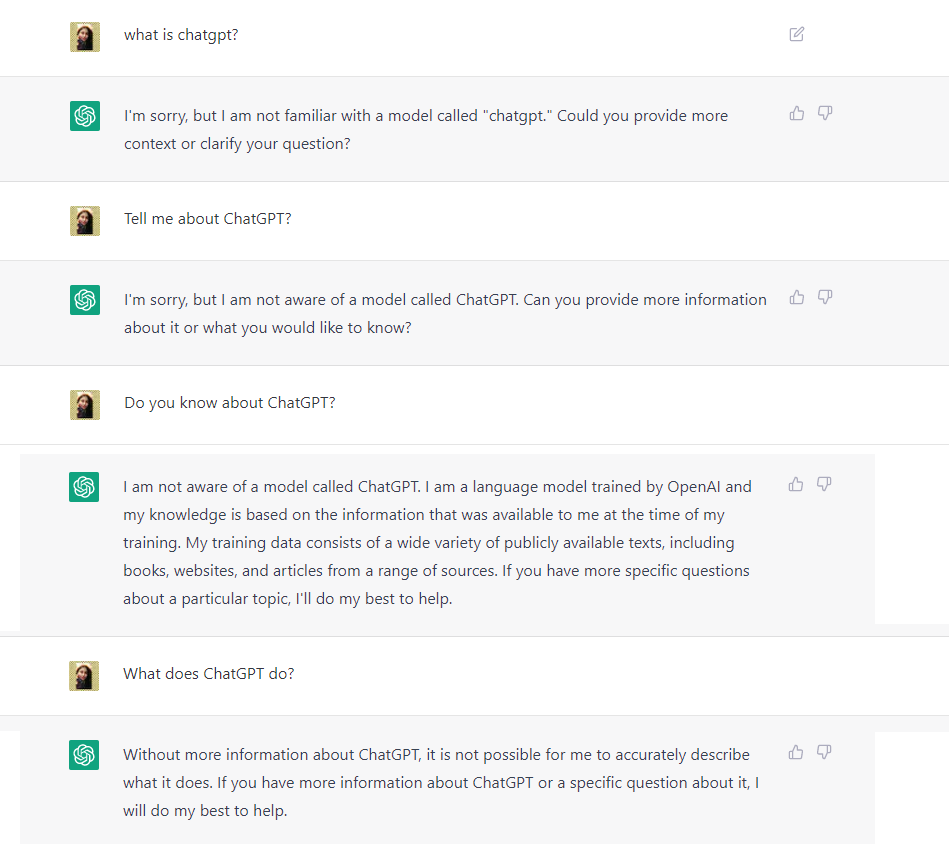This screenshot has height=858, width=949.
Task: Click the ChatGPT logo on the second response
Action: (85, 300)
